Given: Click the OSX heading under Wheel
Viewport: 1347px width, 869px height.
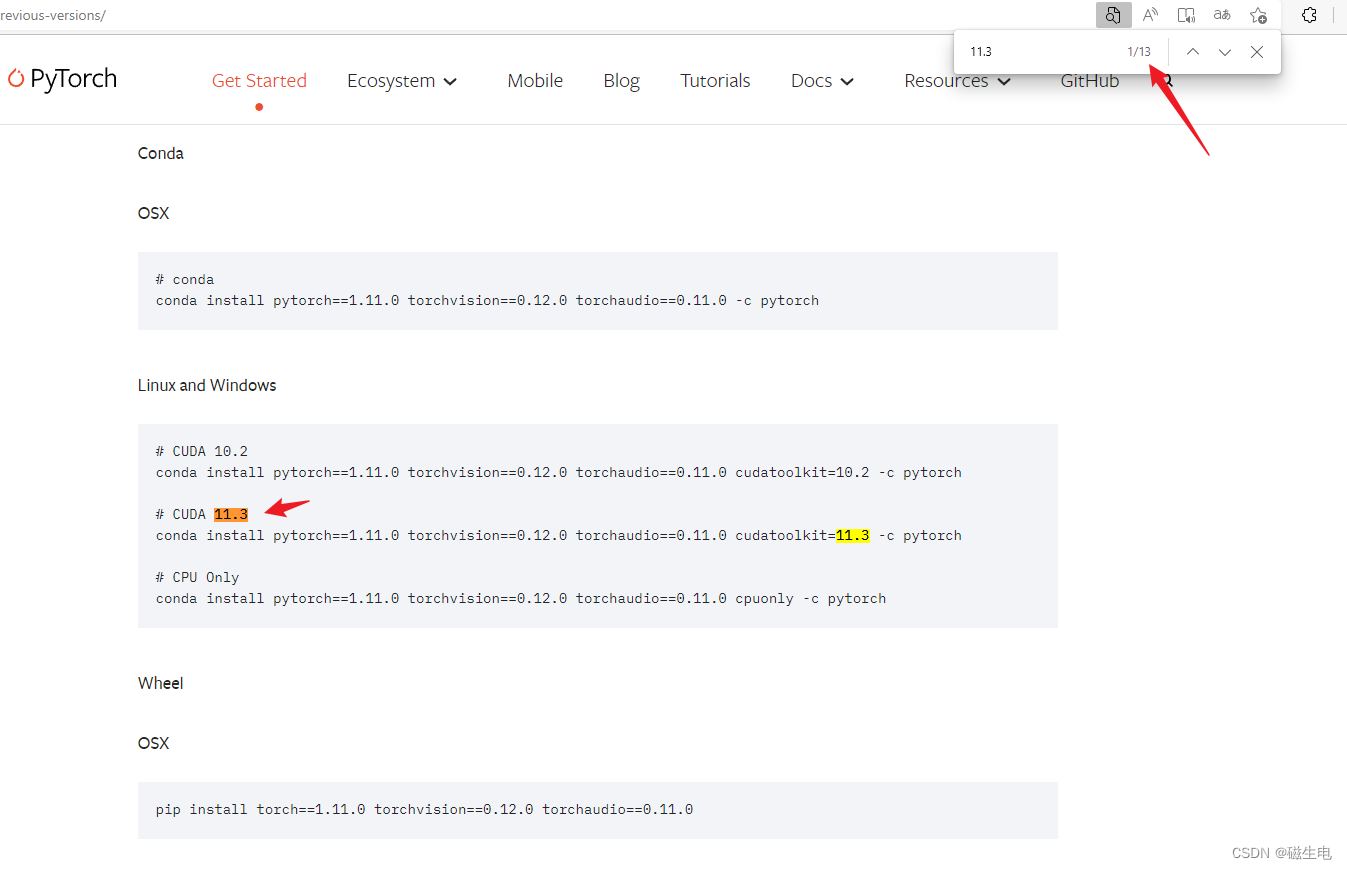Looking at the screenshot, I should click(154, 743).
